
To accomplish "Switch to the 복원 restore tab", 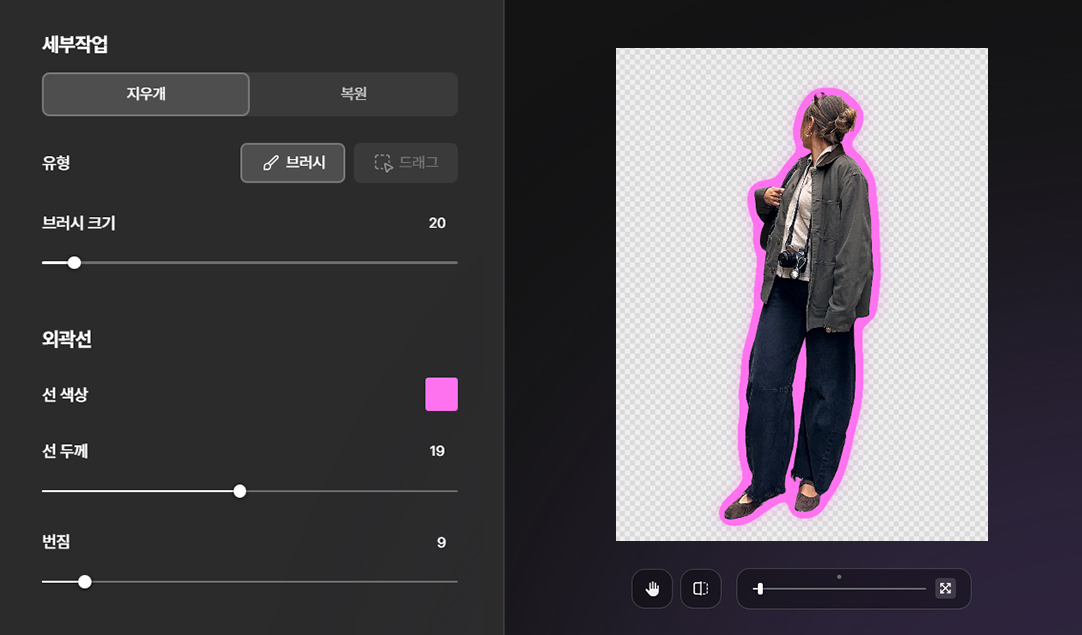I will pos(353,94).
